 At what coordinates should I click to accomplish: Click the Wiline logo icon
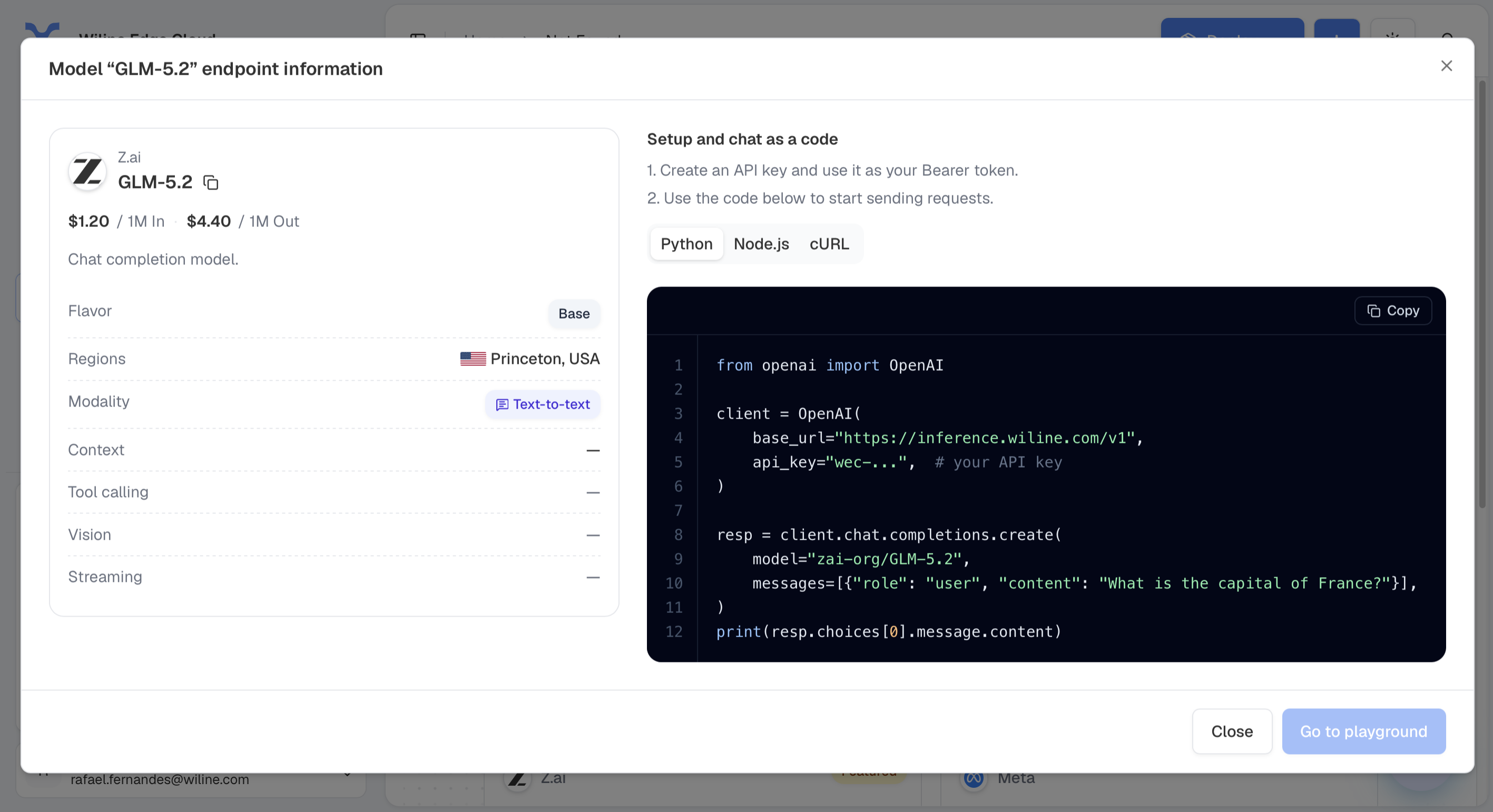(42, 31)
